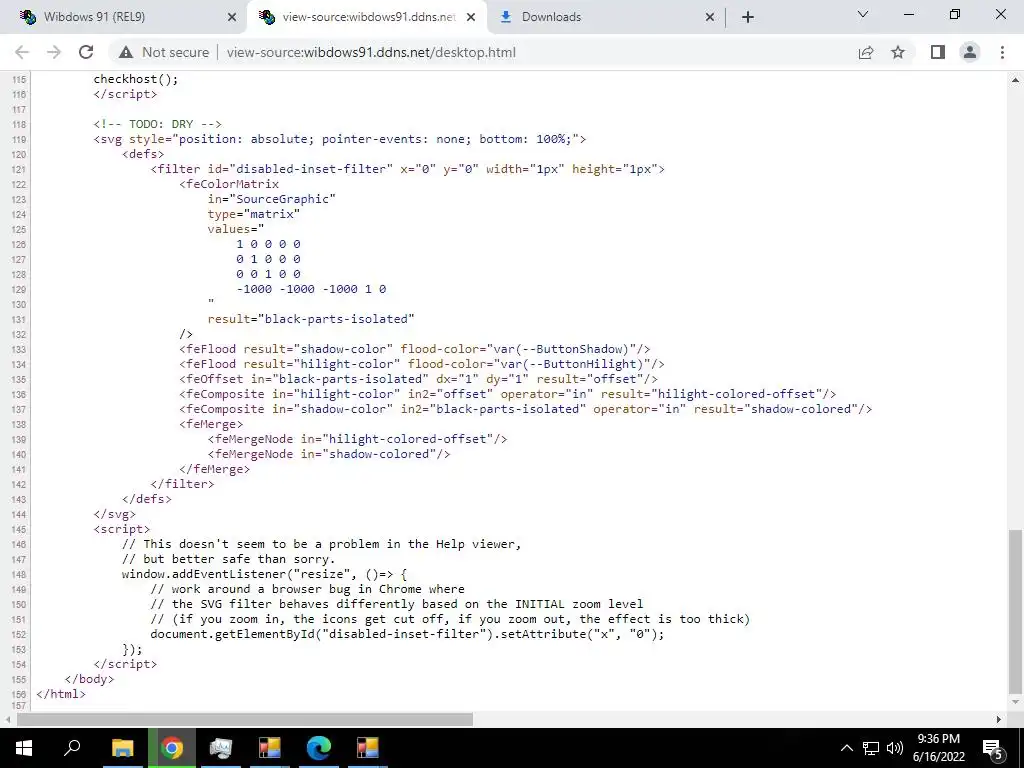This screenshot has width=1024, height=768.
Task: Click the scroll up arrow
Action: pos(1015,80)
